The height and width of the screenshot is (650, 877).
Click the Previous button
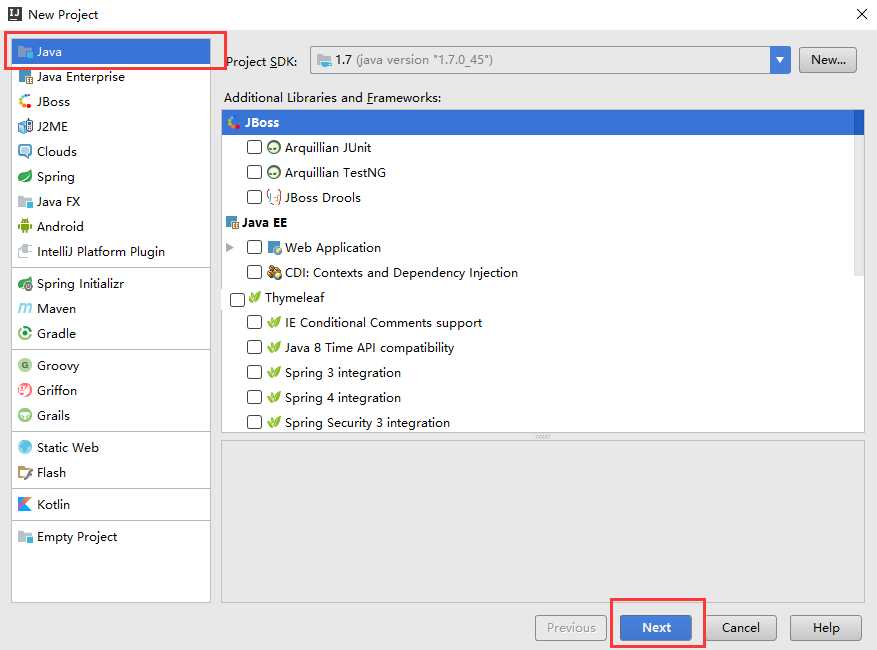(571, 628)
